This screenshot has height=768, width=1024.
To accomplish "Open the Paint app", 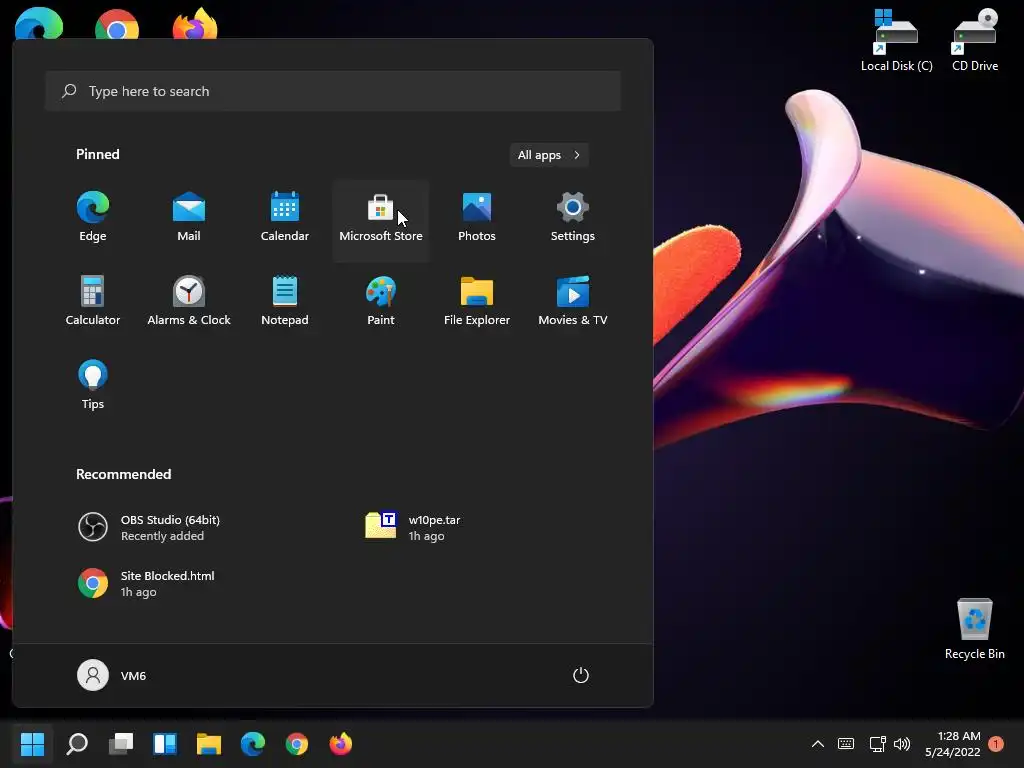I will [x=381, y=302].
